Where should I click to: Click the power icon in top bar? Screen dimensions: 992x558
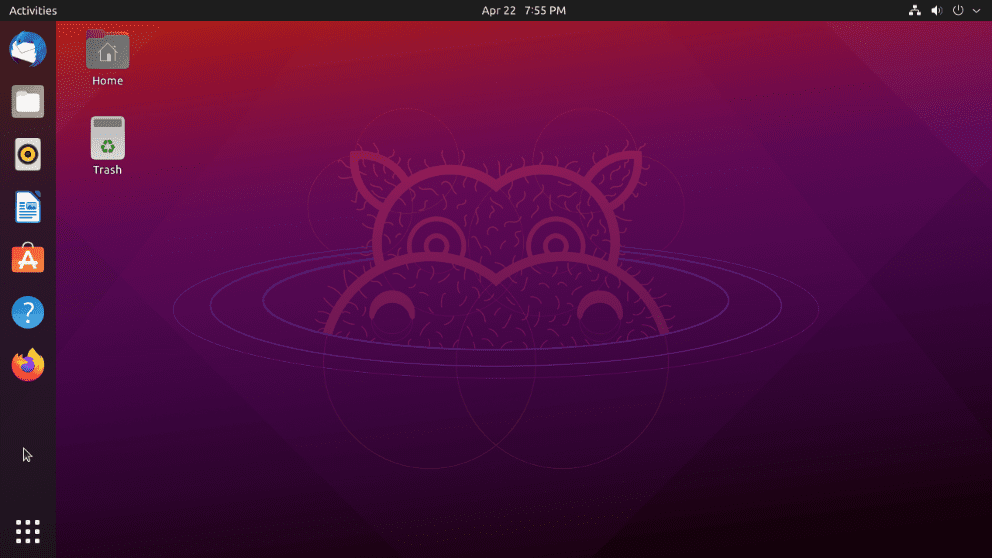pos(958,10)
